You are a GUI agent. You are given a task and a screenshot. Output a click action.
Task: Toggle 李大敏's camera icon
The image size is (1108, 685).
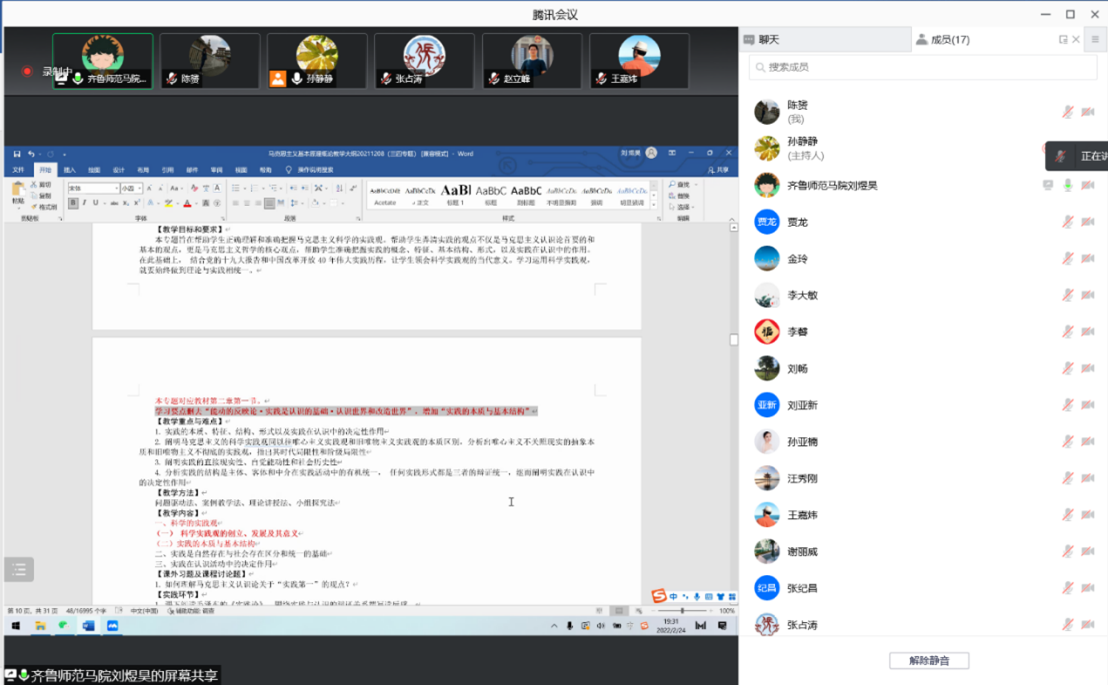pos(1088,295)
